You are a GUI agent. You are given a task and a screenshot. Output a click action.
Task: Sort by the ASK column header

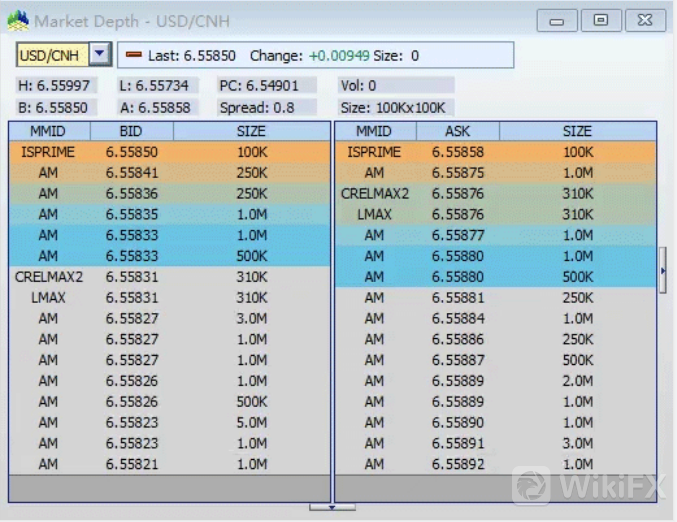(457, 131)
